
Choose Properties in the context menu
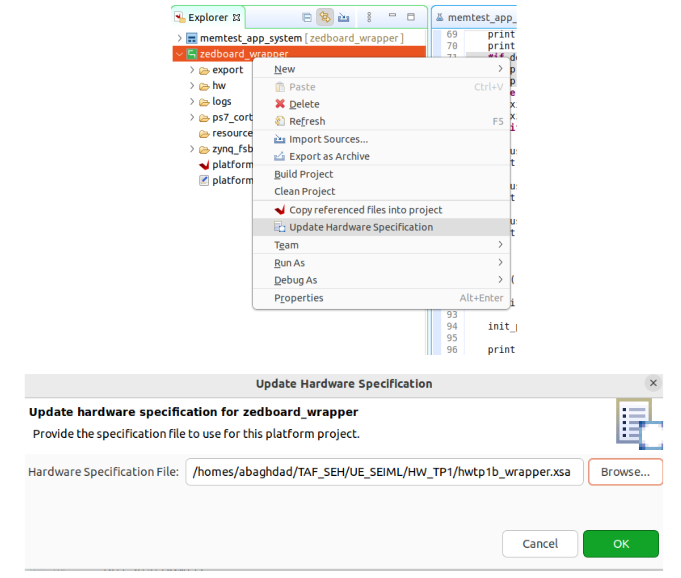381,298
